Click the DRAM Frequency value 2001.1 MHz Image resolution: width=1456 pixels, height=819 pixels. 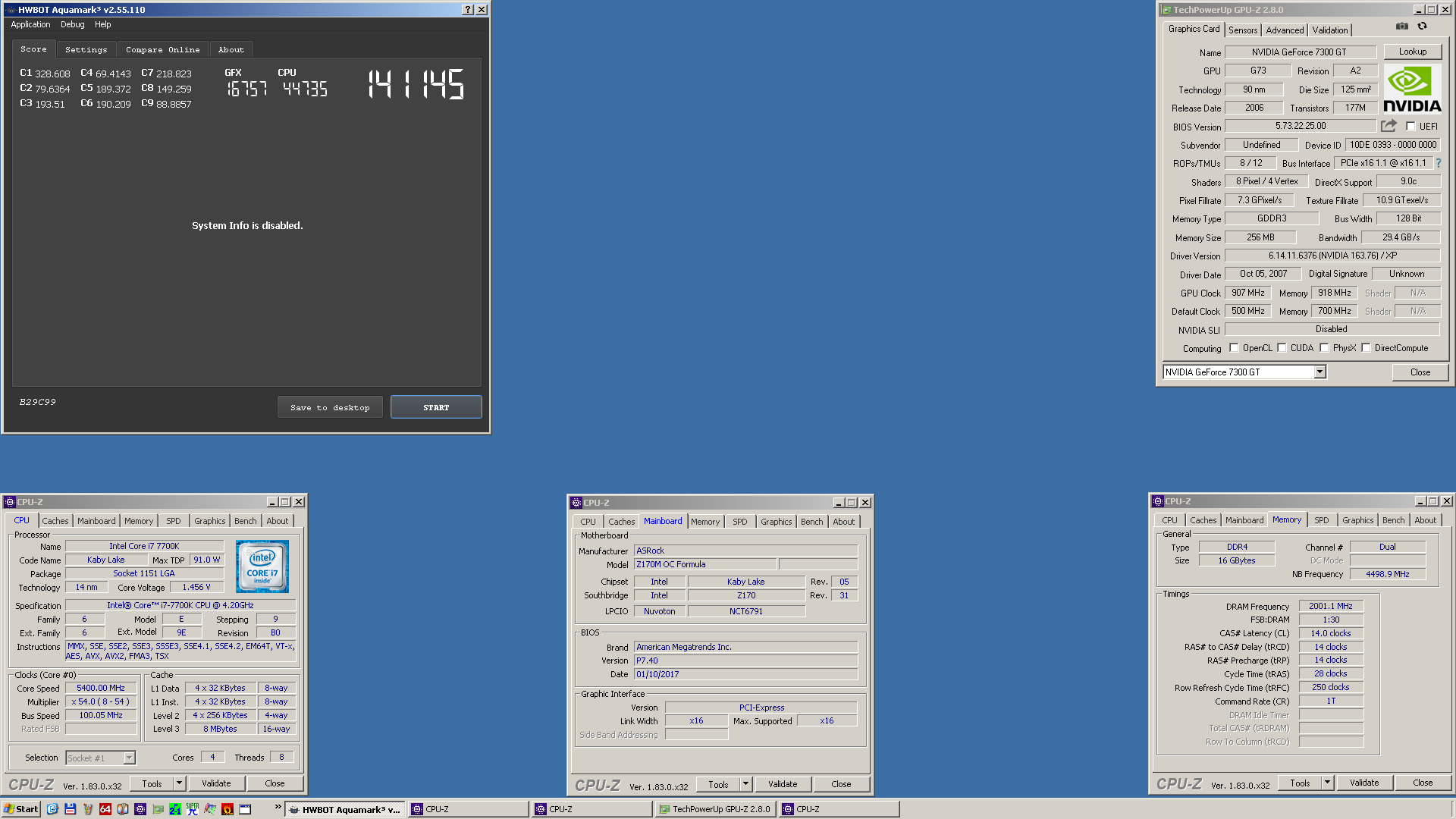coord(1331,606)
